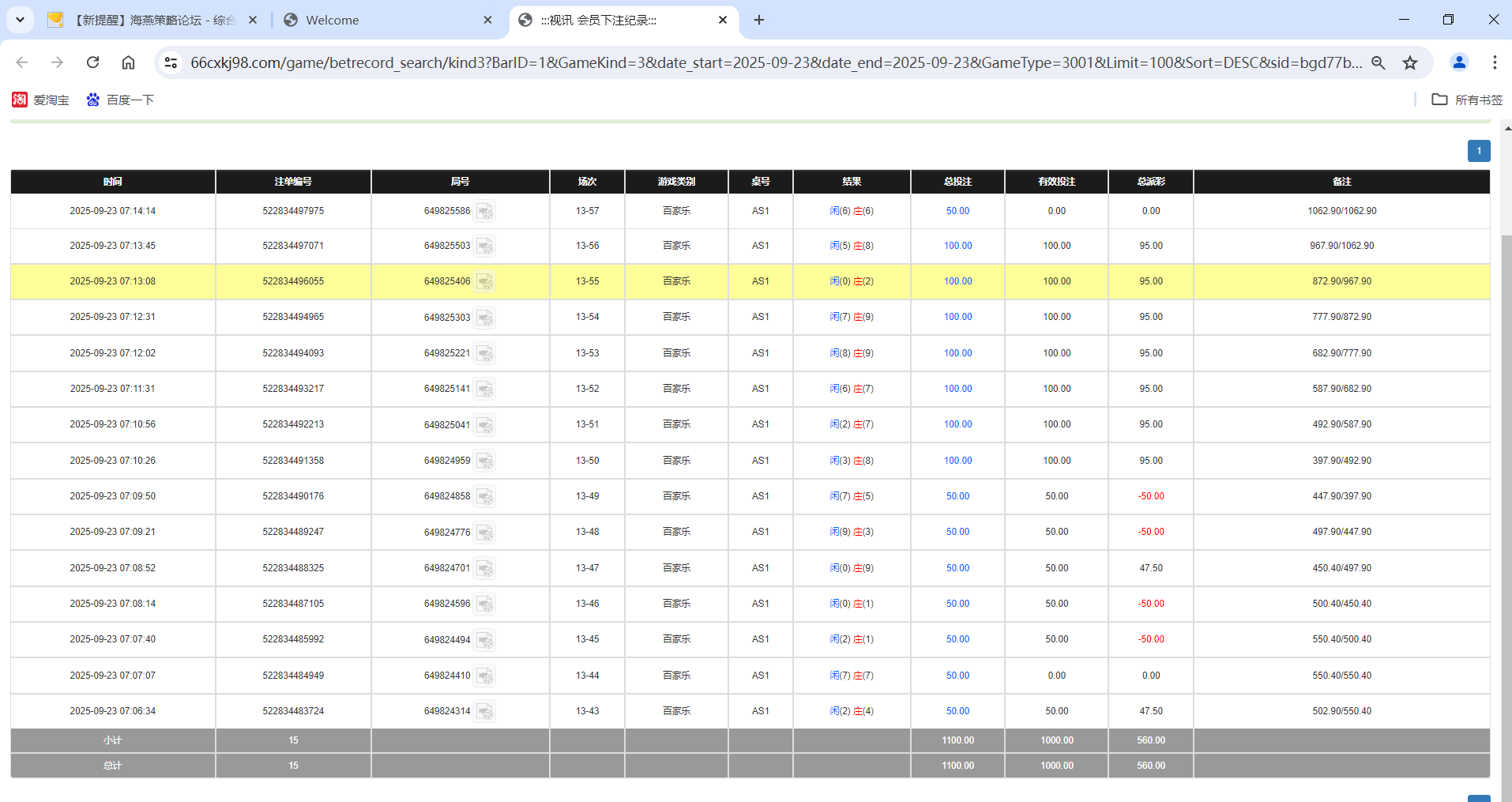
Task: View site information icon in address bar
Action: pyautogui.click(x=171, y=62)
